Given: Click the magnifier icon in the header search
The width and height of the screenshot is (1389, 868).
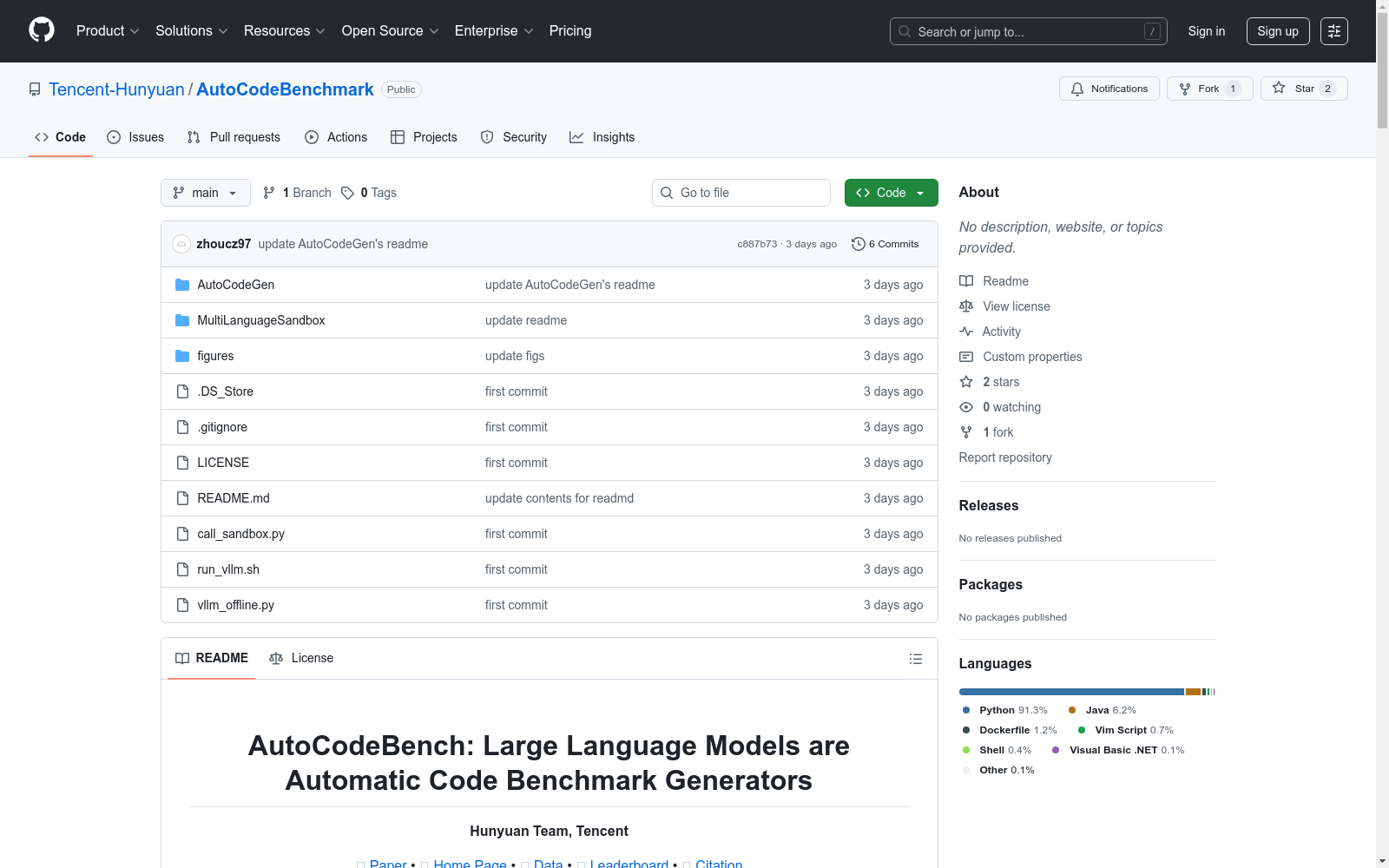Looking at the screenshot, I should pos(905,31).
